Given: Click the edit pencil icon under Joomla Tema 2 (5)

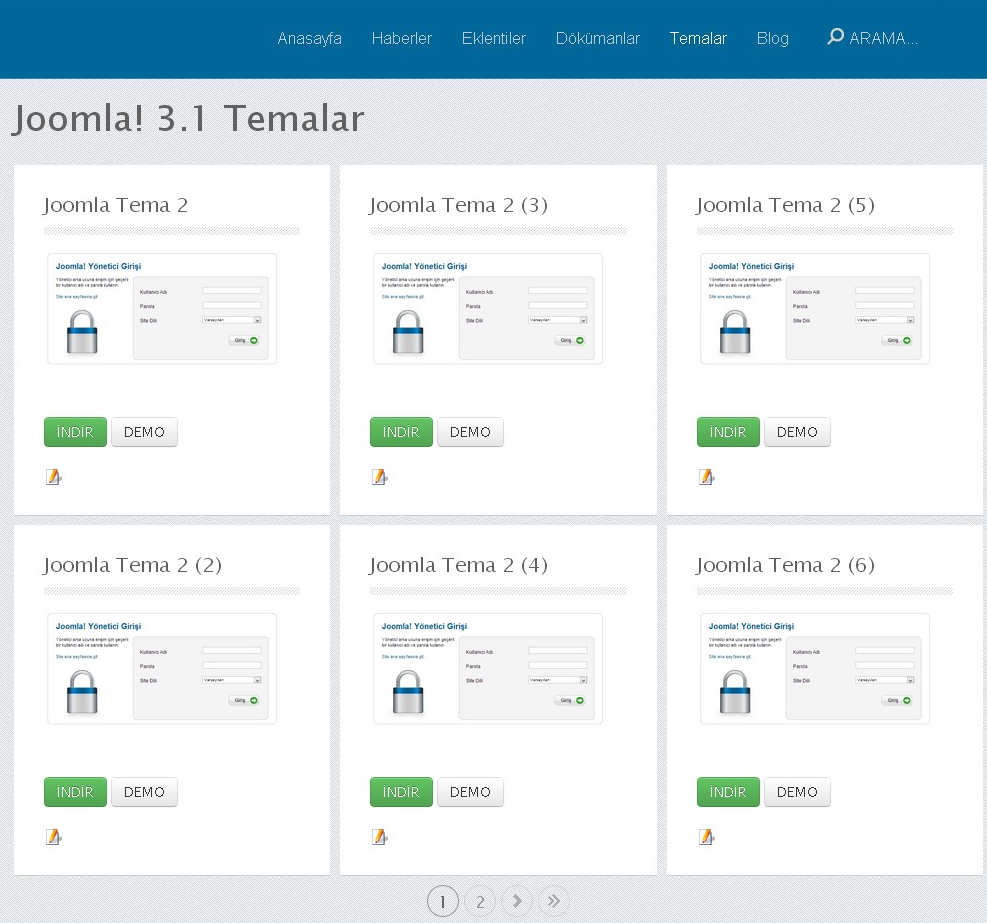Looking at the screenshot, I should [x=707, y=477].
